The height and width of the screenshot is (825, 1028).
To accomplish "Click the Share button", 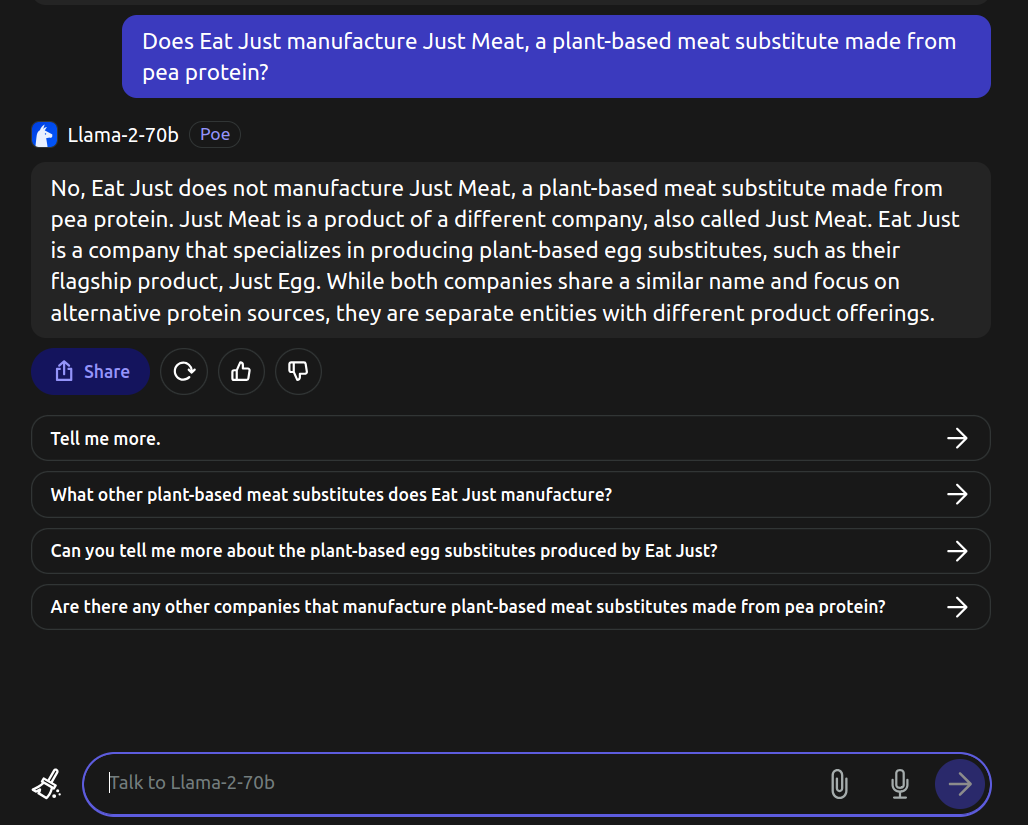I will click(90, 372).
